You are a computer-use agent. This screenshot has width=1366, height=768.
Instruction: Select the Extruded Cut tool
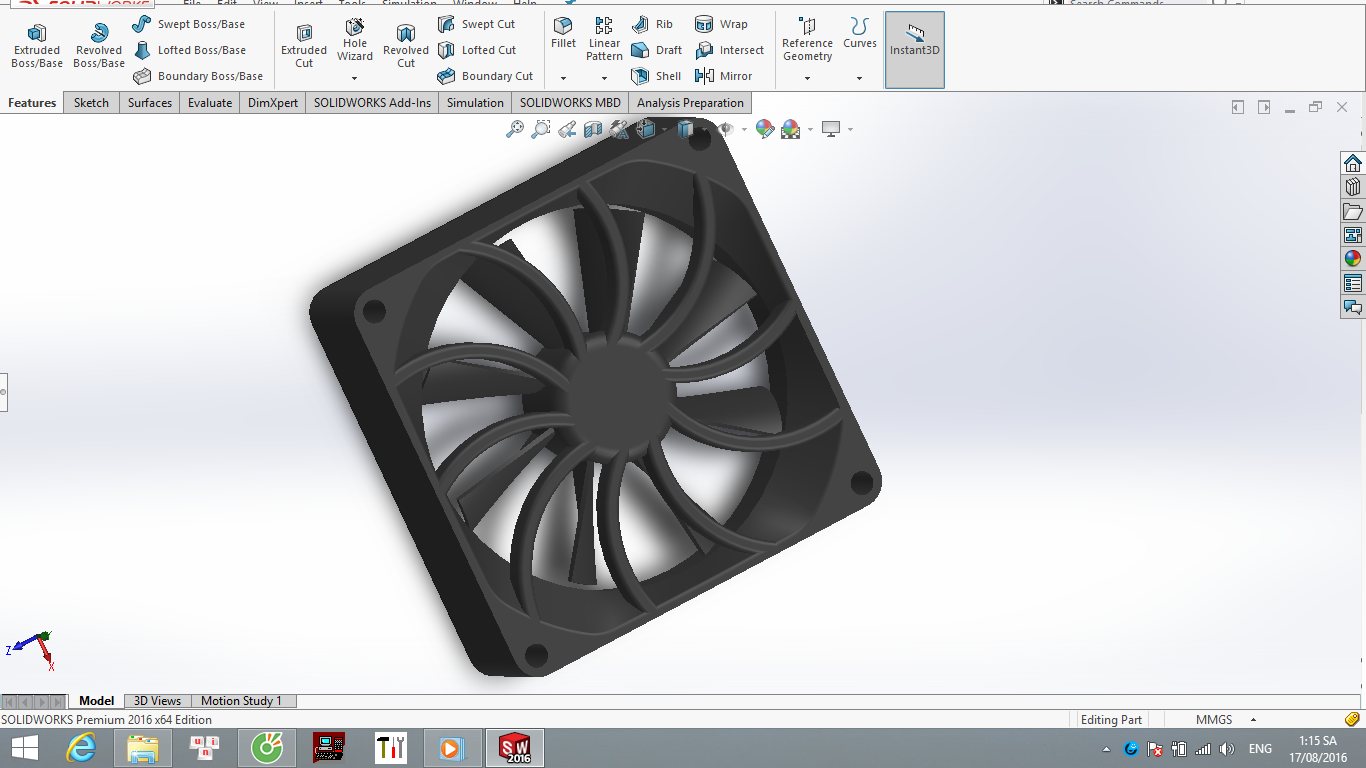tap(304, 46)
